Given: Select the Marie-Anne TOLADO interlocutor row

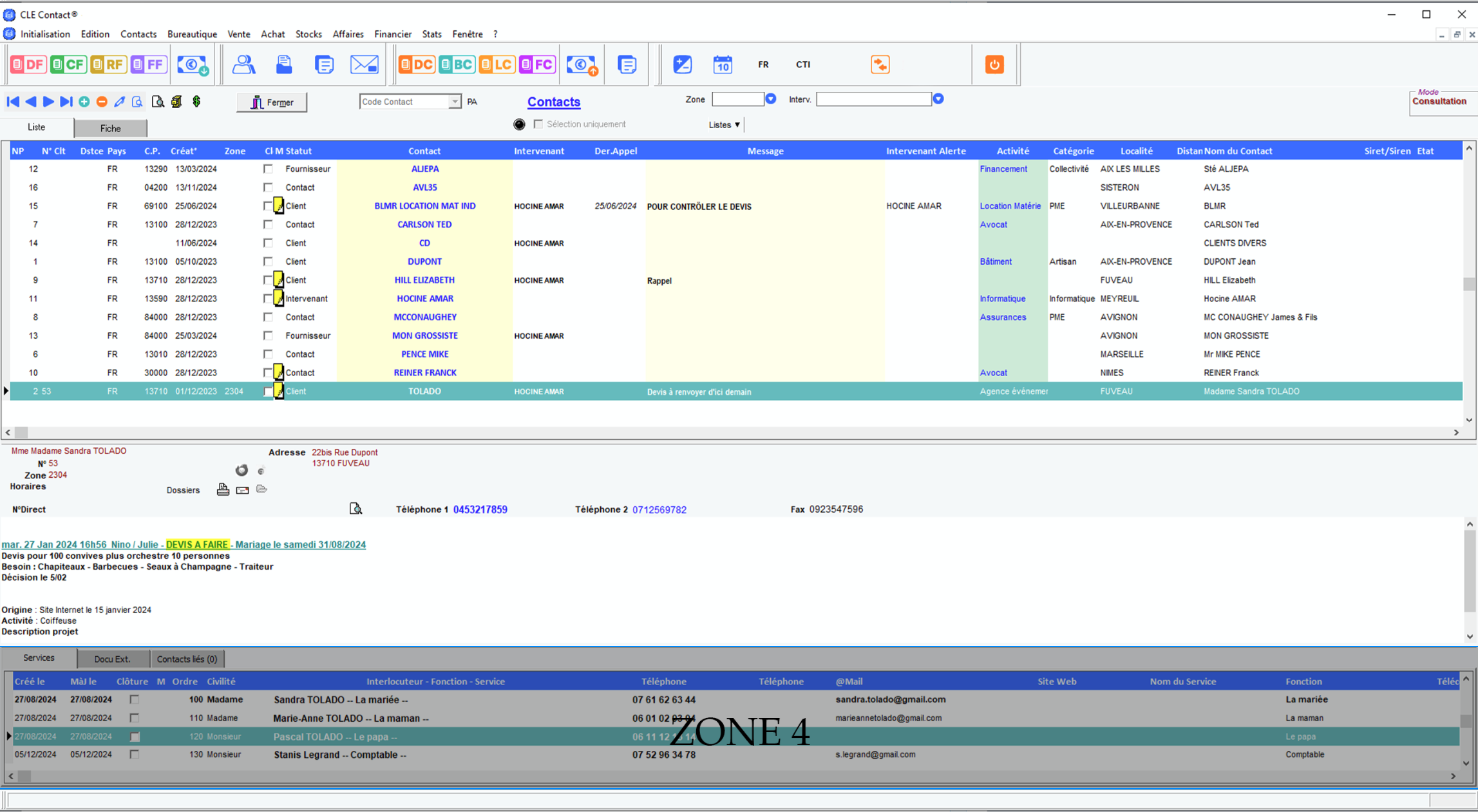Looking at the screenshot, I should point(735,718).
